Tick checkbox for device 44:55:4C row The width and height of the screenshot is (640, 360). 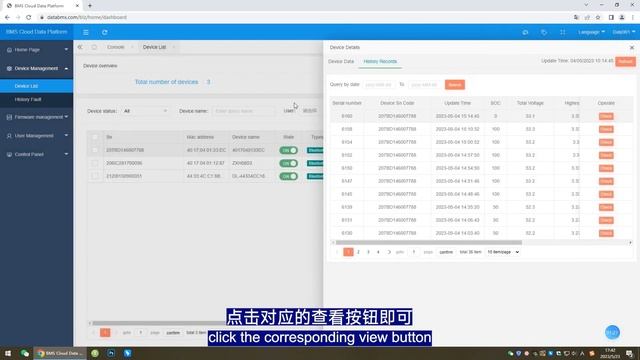[x=95, y=176]
